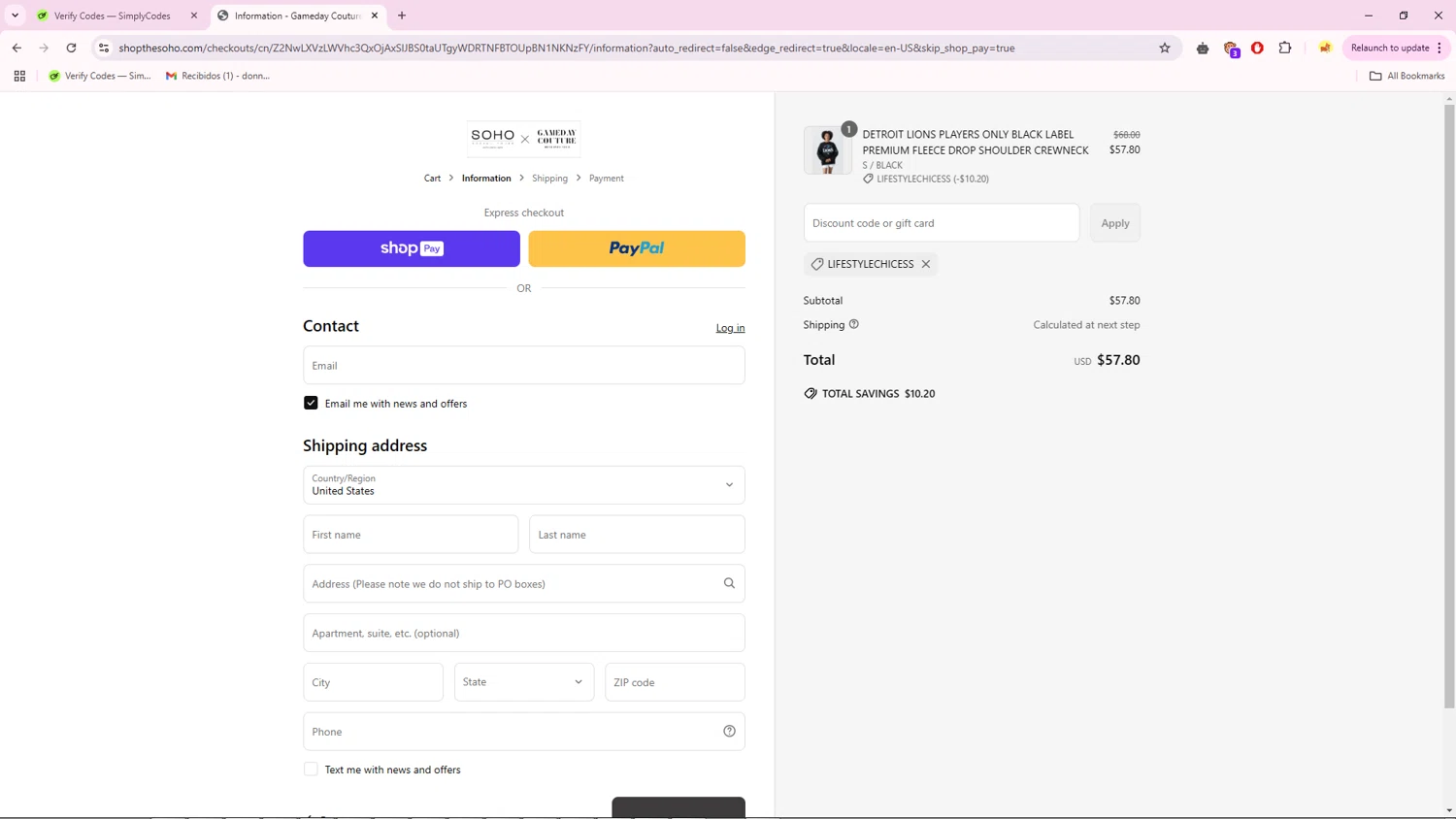Focus the Address field
Image resolution: width=1456 pixels, height=819 pixels.
click(524, 584)
